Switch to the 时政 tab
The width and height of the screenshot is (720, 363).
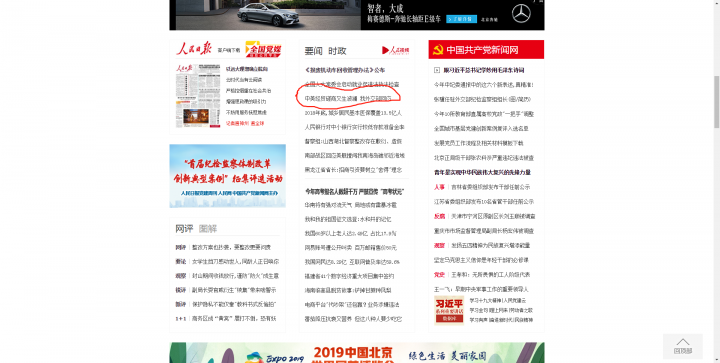click(x=337, y=51)
